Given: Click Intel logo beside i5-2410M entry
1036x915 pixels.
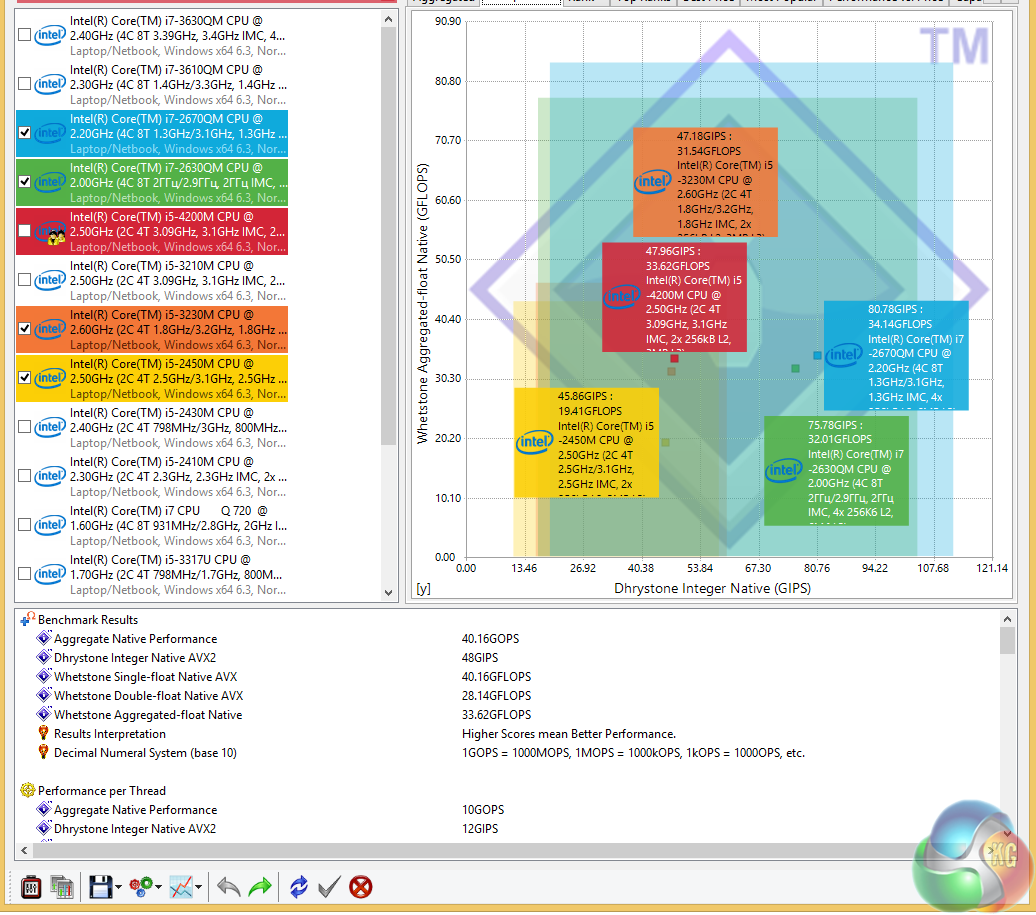Looking at the screenshot, I should point(50,476).
